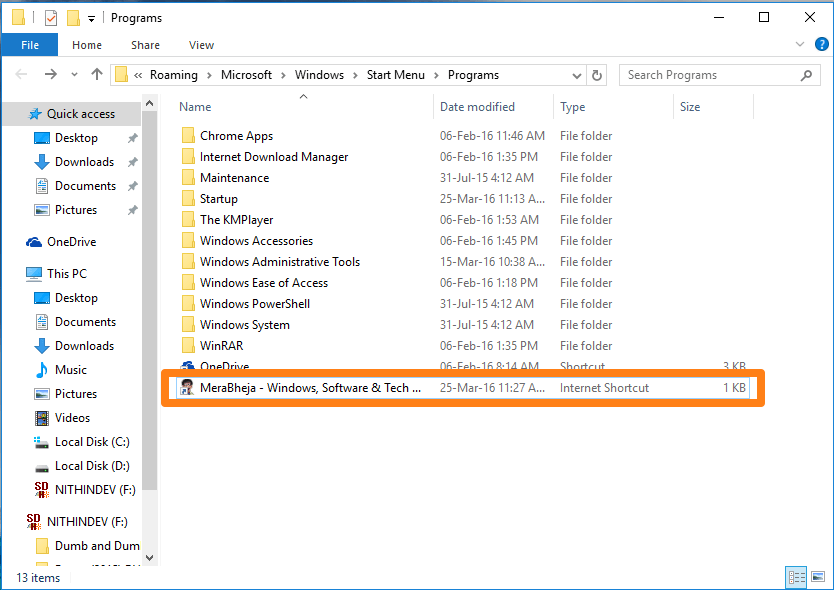Switch to Details view icon in status bar
Viewport: 834px width, 590px height.
(x=796, y=577)
